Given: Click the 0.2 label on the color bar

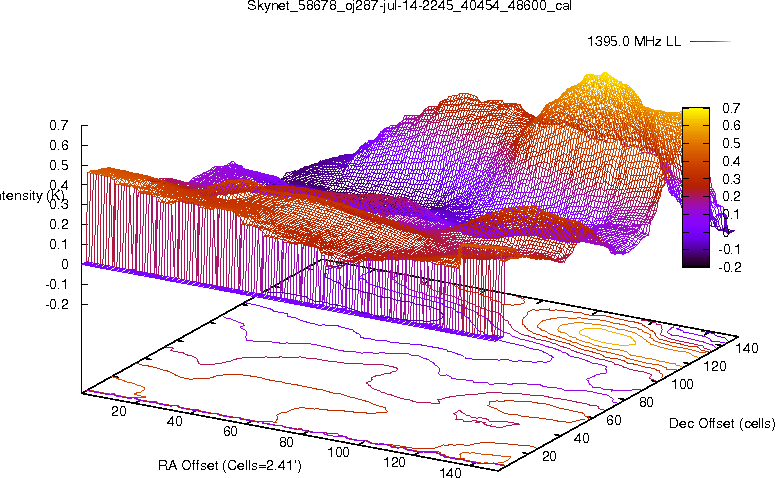Looking at the screenshot, I should (731, 197).
